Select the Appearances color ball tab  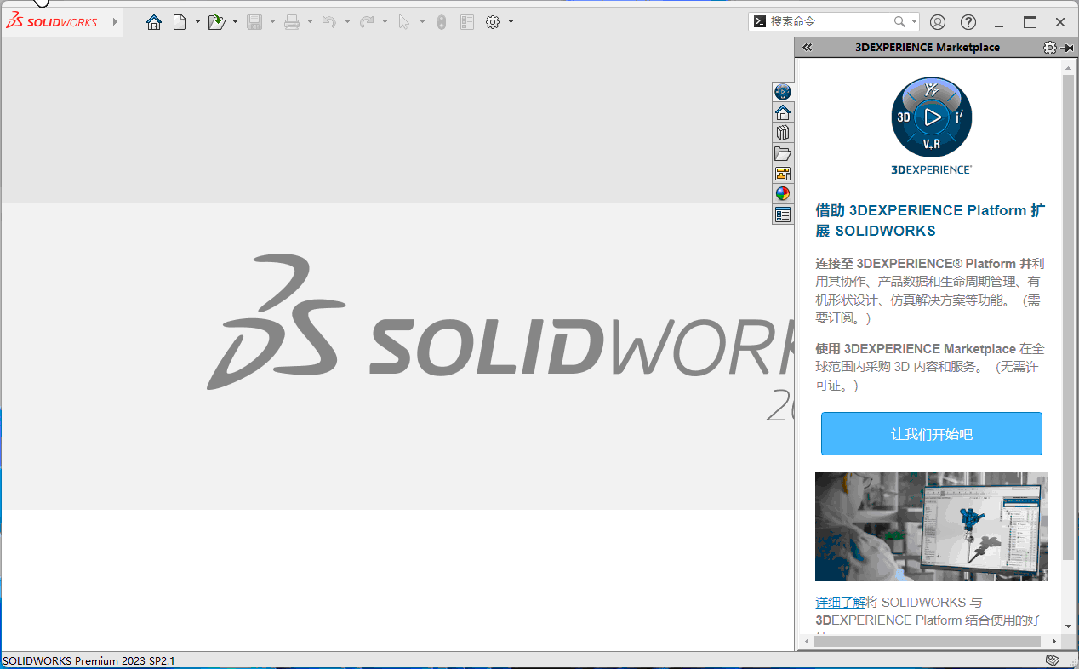(x=782, y=194)
